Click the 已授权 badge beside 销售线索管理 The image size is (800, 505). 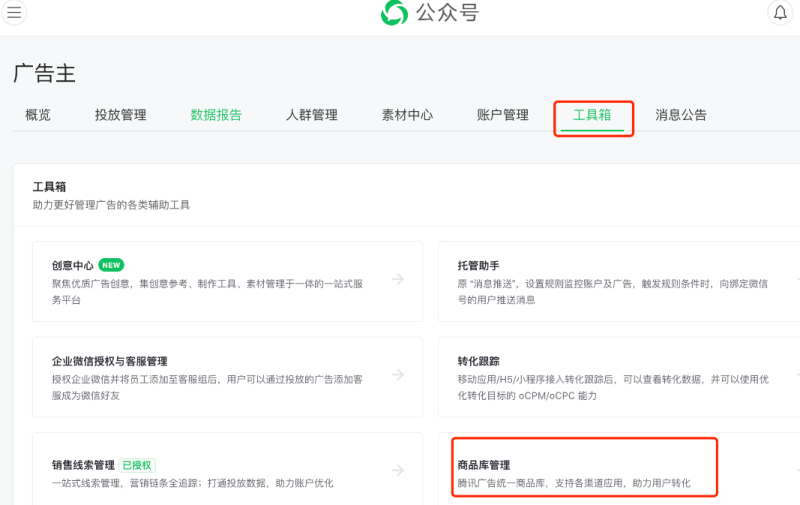click(137, 465)
